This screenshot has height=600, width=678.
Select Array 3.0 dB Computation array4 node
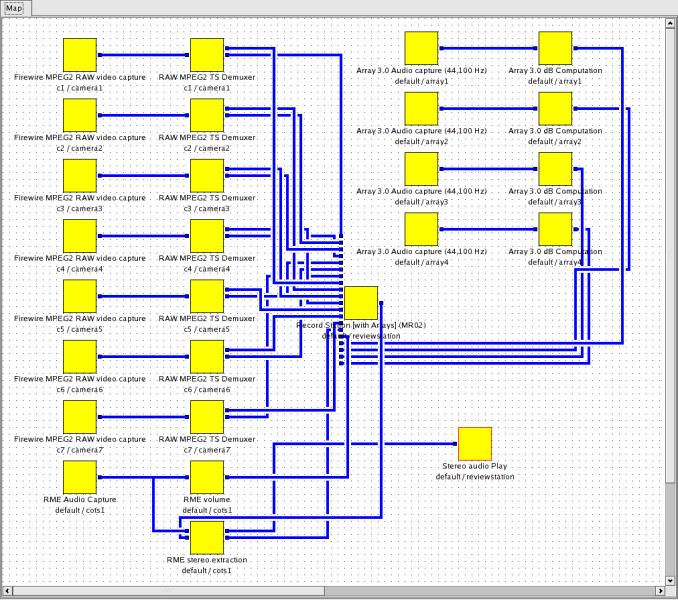tap(556, 229)
